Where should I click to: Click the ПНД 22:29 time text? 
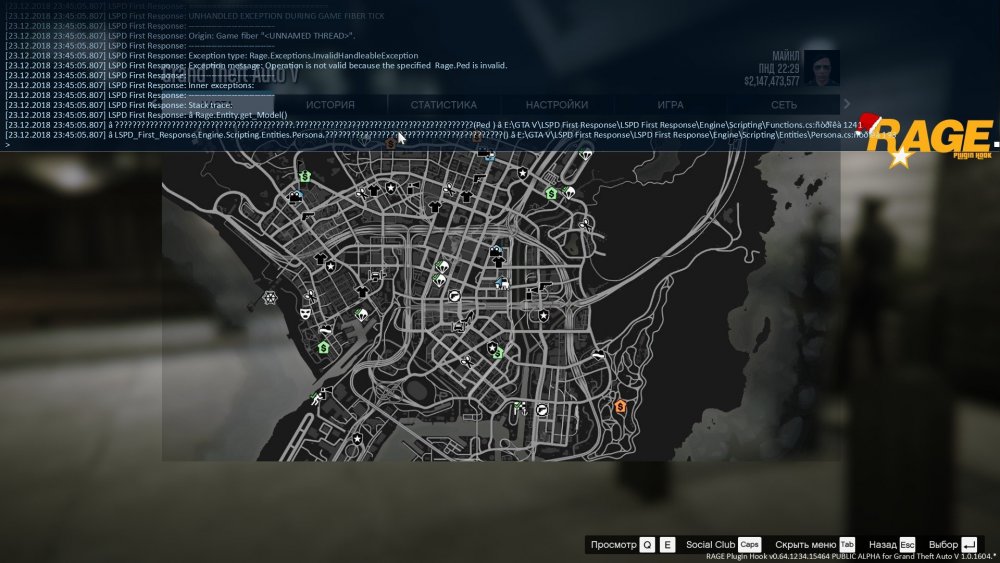pos(779,69)
